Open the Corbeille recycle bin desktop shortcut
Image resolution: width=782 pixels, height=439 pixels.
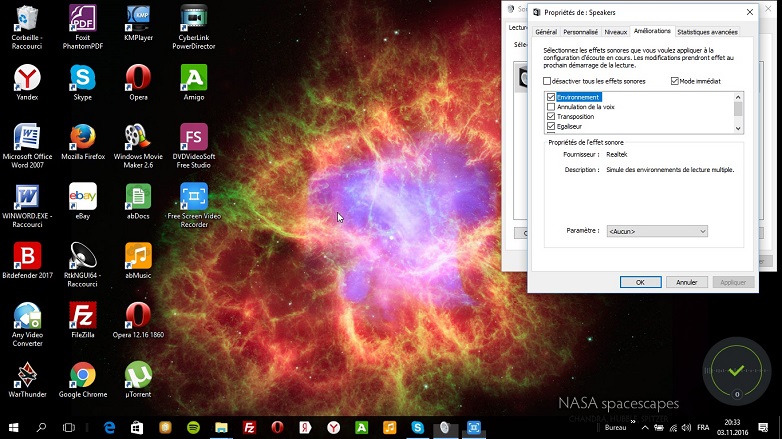coord(27,27)
